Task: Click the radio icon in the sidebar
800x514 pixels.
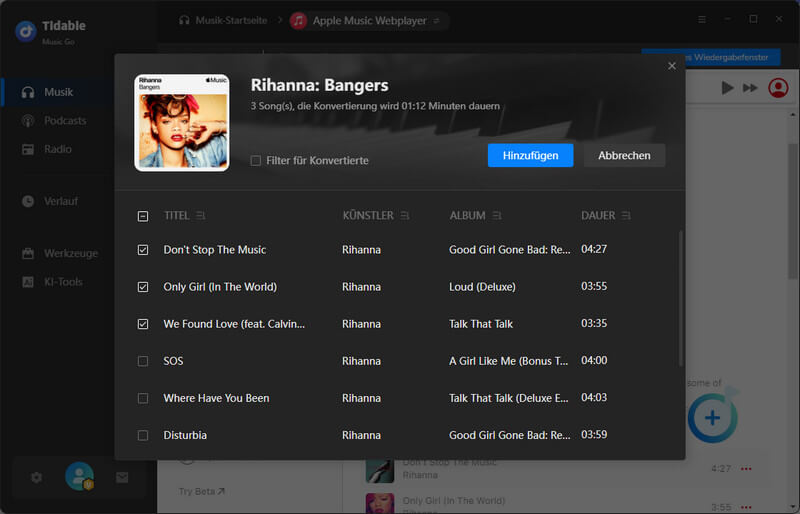Action: [x=28, y=150]
